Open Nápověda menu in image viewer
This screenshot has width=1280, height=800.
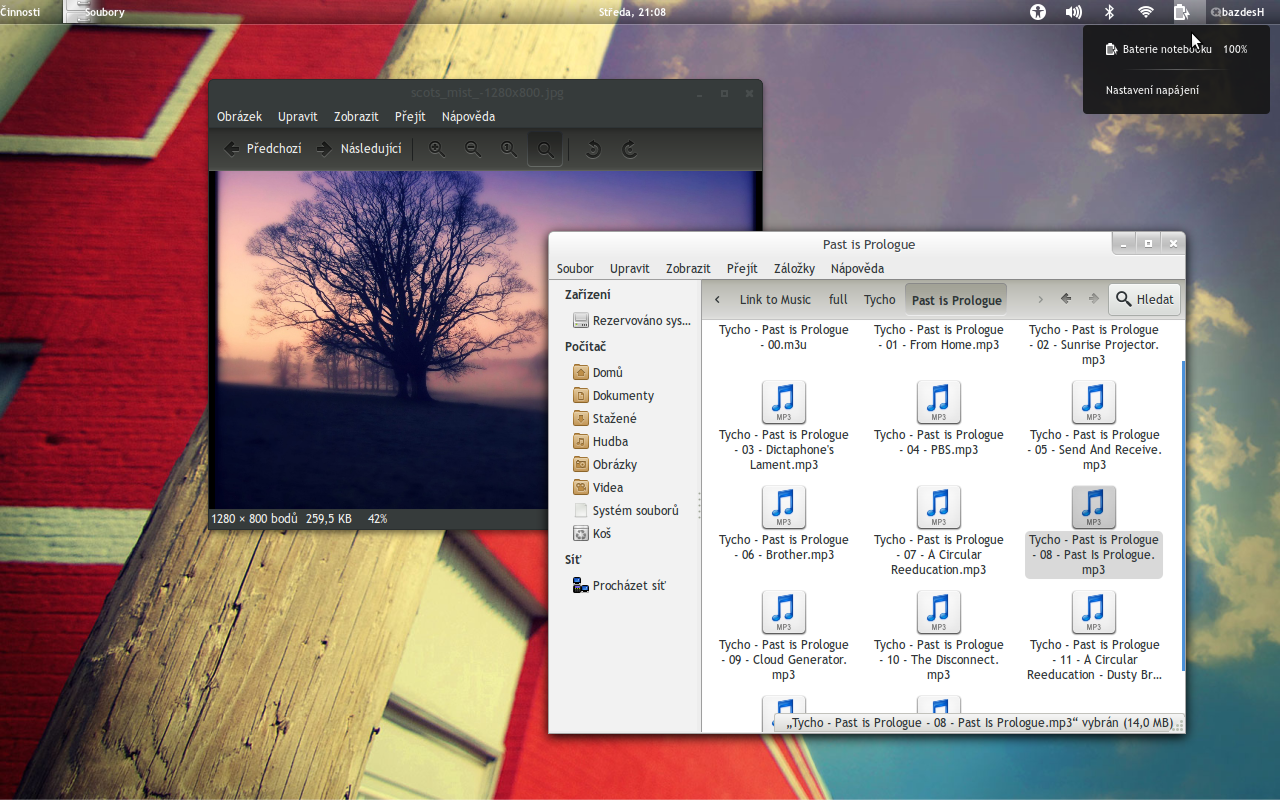pyautogui.click(x=468, y=116)
